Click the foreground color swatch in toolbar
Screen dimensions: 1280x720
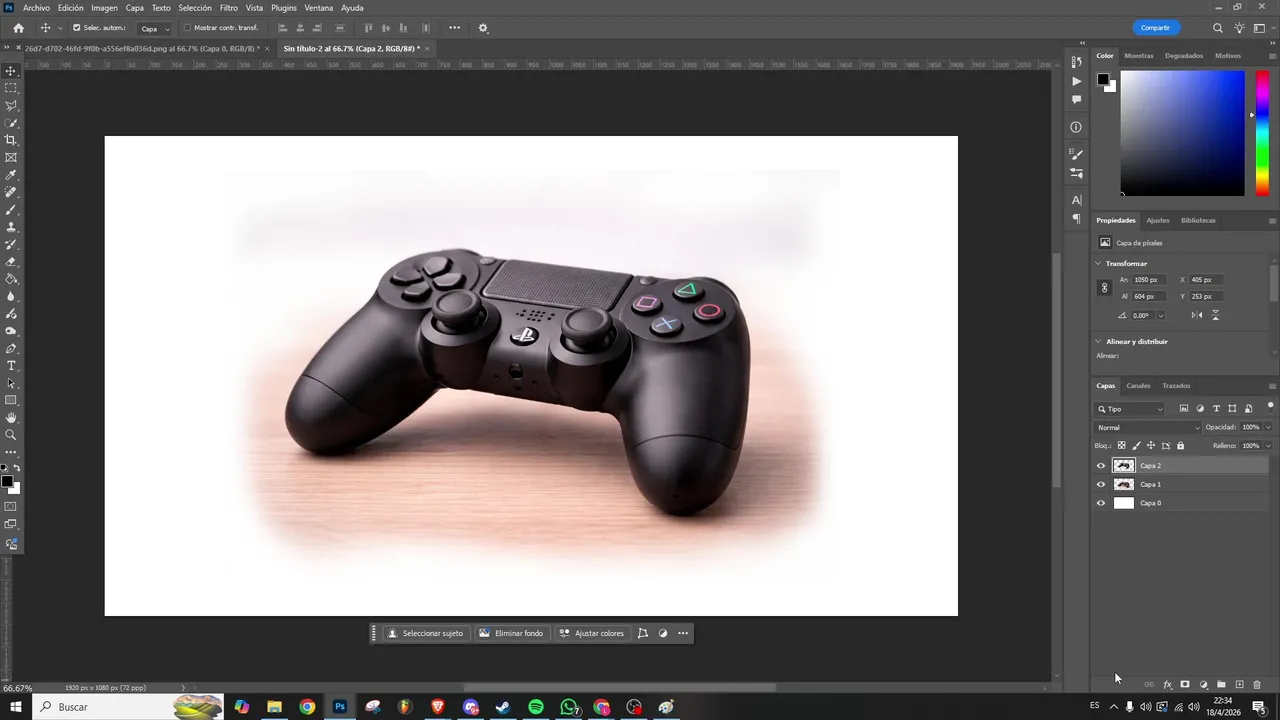tap(7, 482)
